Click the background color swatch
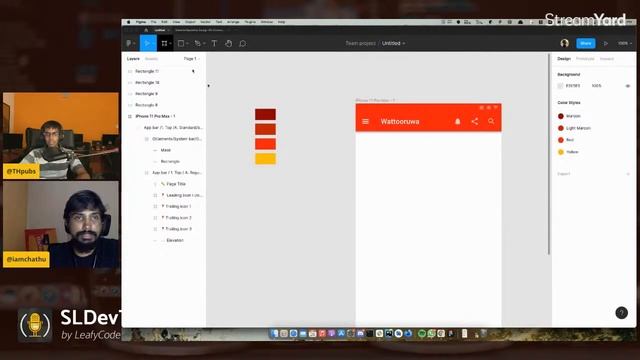The width and height of the screenshot is (640, 360). coord(560,86)
